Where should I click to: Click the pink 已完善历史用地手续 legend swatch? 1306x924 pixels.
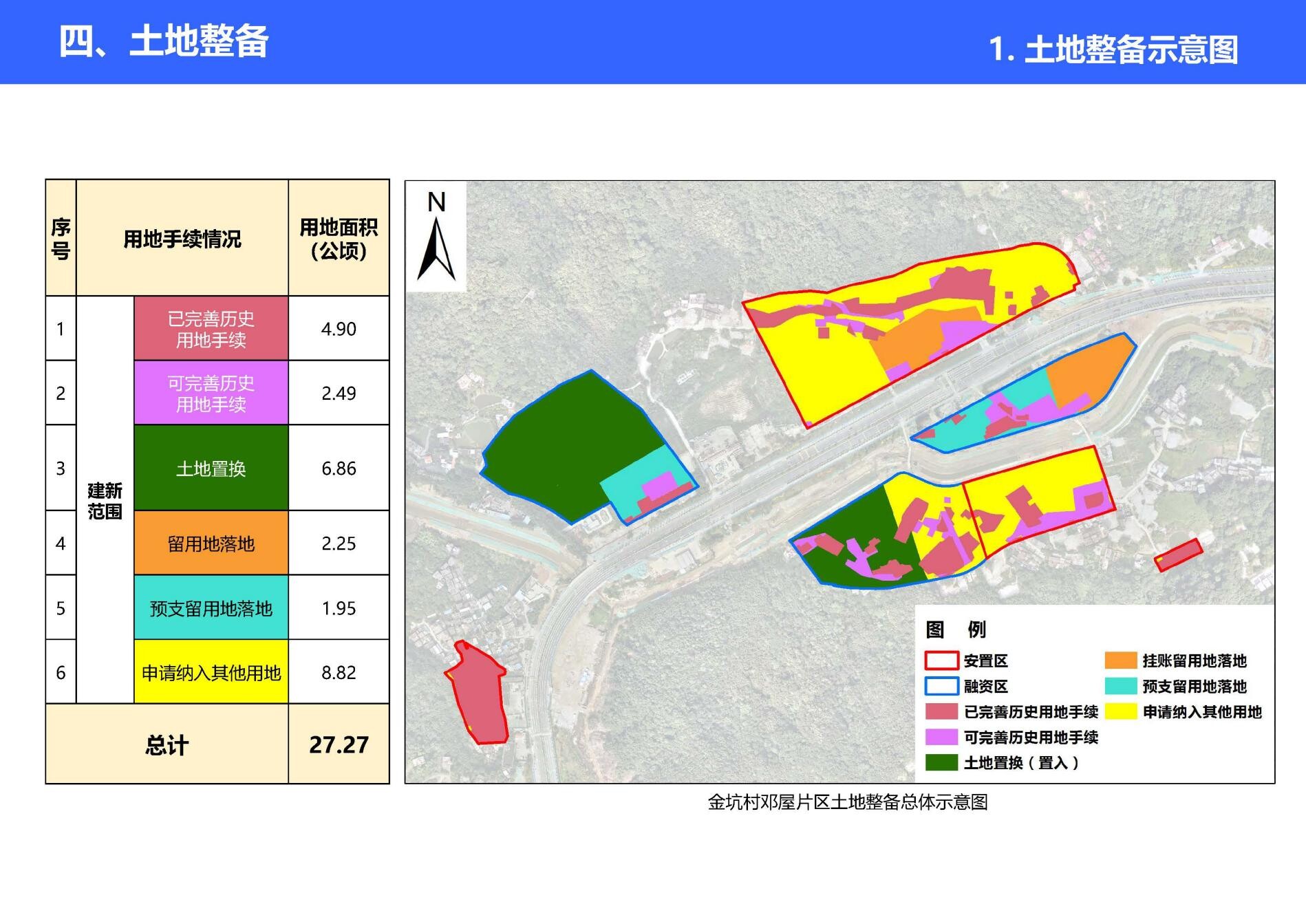[941, 711]
